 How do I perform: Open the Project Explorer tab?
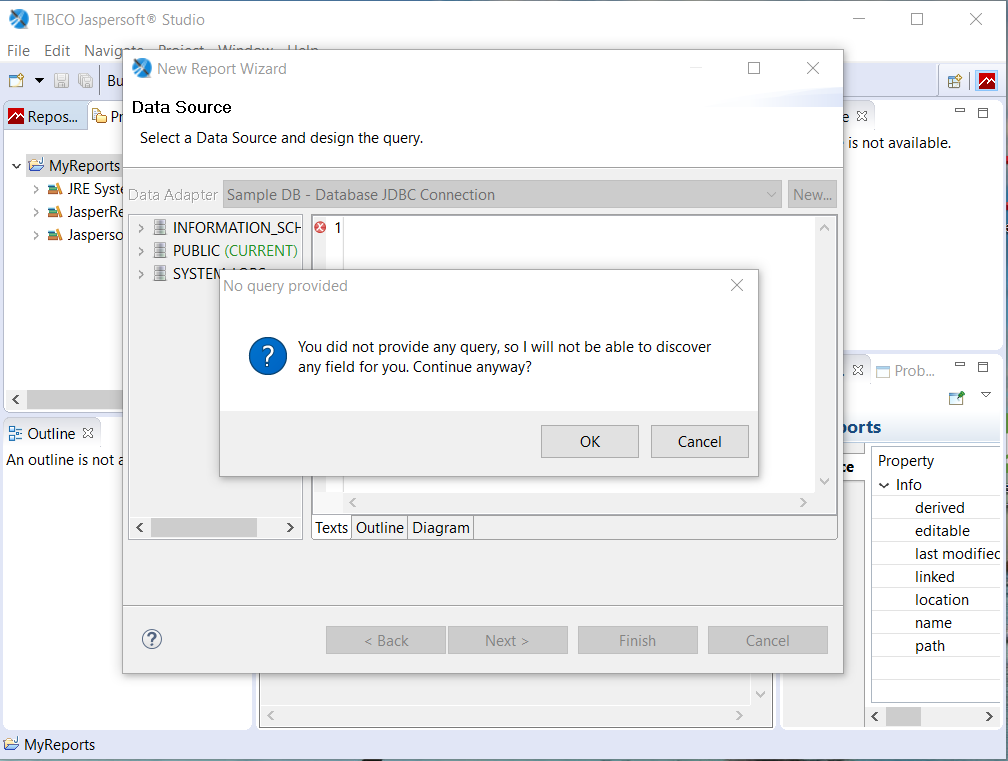[107, 116]
